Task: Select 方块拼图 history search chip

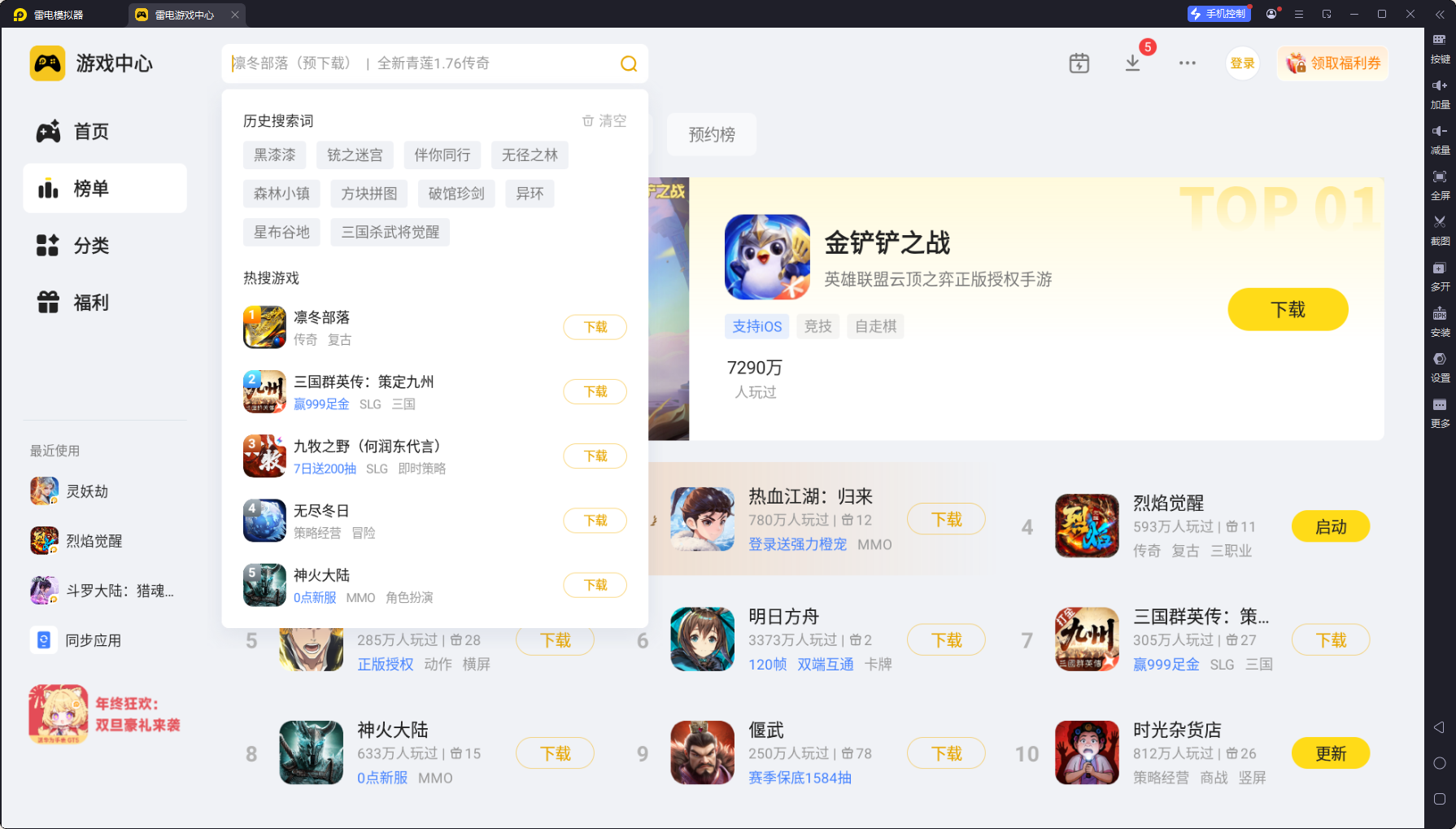Action: coord(369,193)
